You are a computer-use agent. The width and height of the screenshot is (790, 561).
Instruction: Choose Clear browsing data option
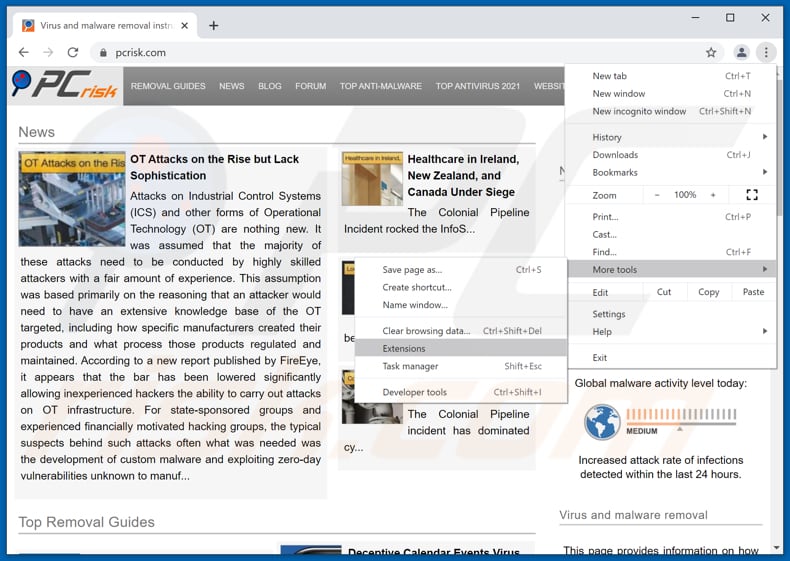tap(426, 331)
